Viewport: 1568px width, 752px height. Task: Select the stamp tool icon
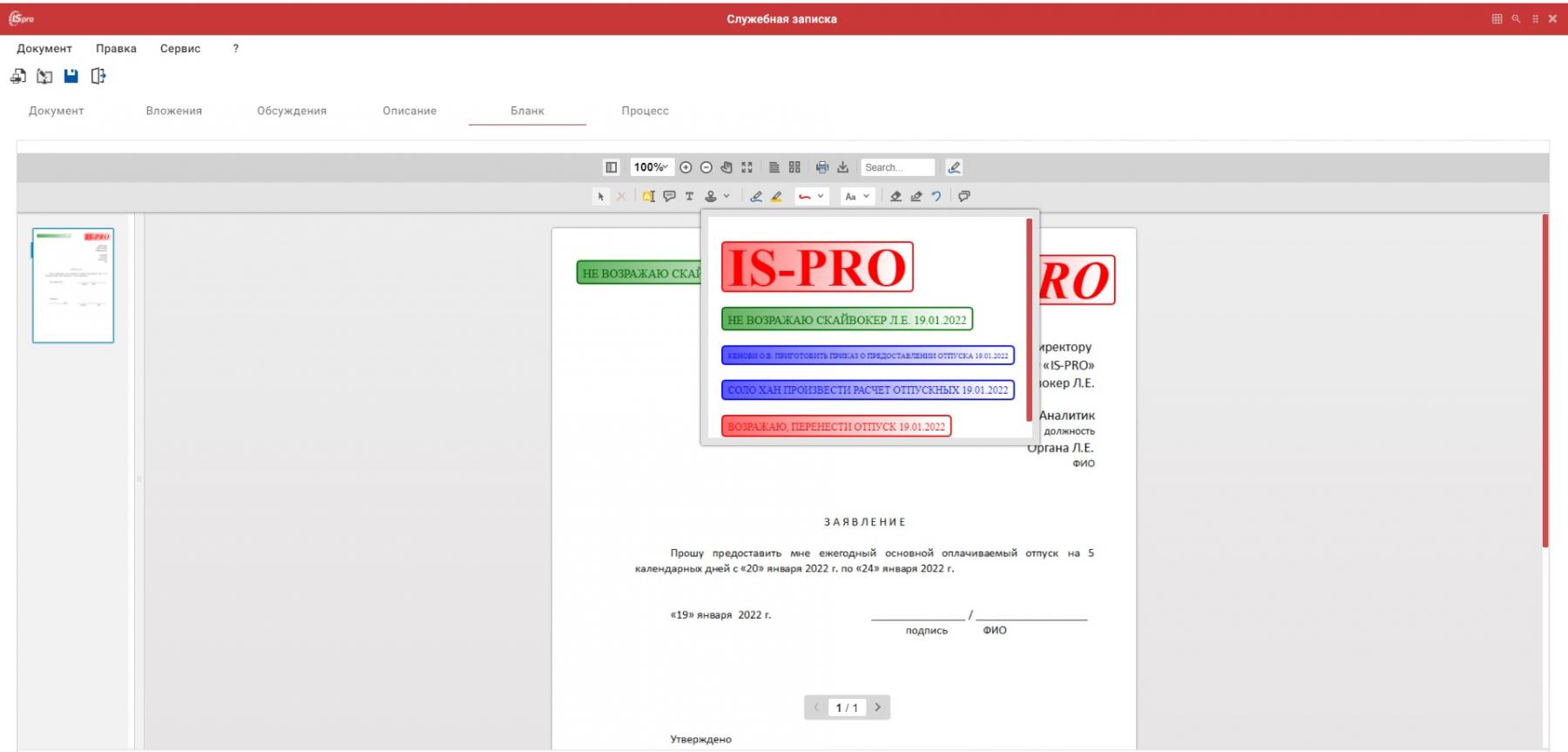[x=711, y=196]
